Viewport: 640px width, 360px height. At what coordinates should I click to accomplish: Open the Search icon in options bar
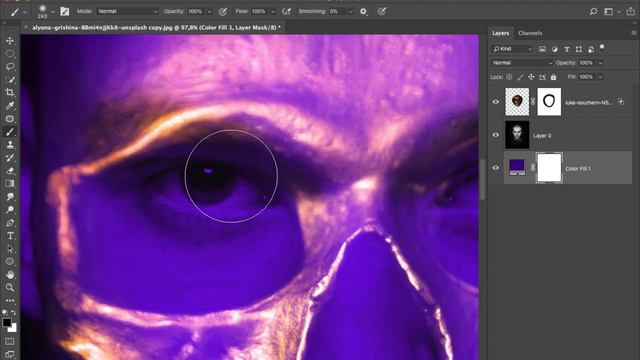click(x=593, y=11)
